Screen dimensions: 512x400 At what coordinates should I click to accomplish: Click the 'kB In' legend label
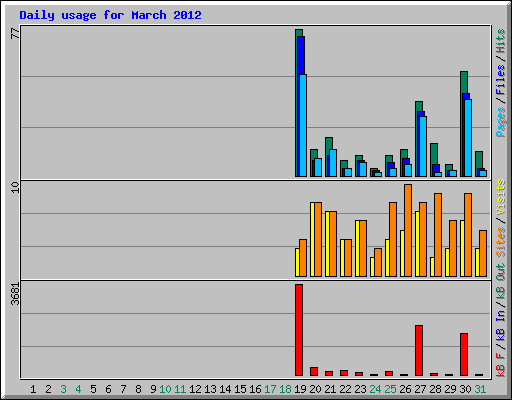(500, 325)
